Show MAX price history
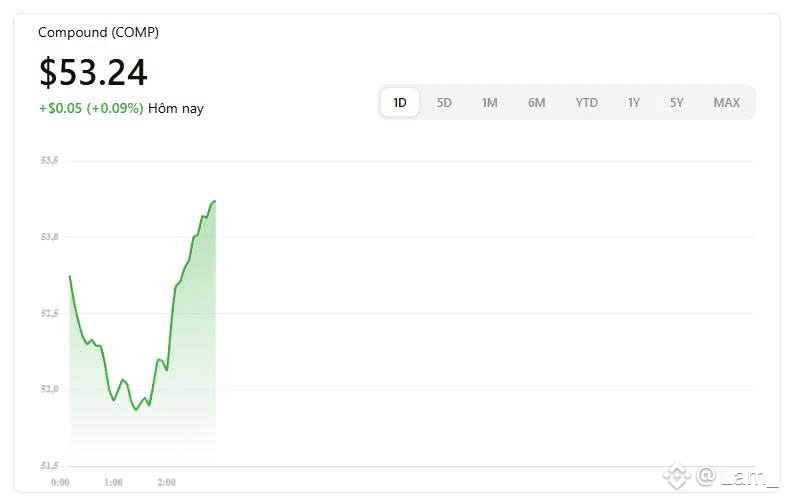This screenshot has width=786, height=501. tap(726, 102)
